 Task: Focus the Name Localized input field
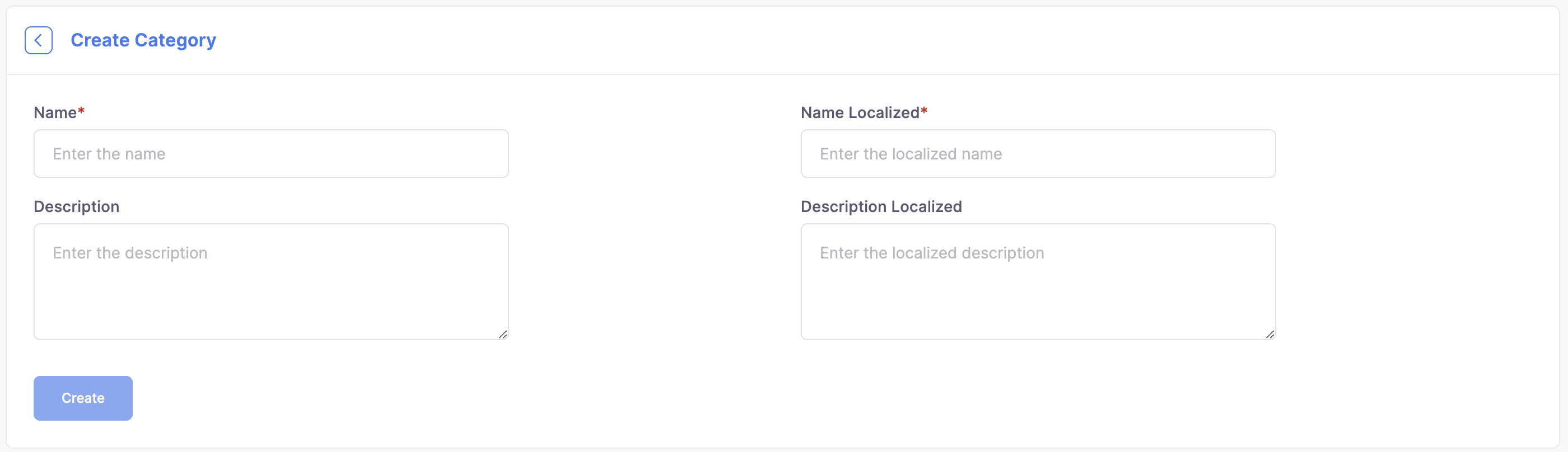point(1038,153)
